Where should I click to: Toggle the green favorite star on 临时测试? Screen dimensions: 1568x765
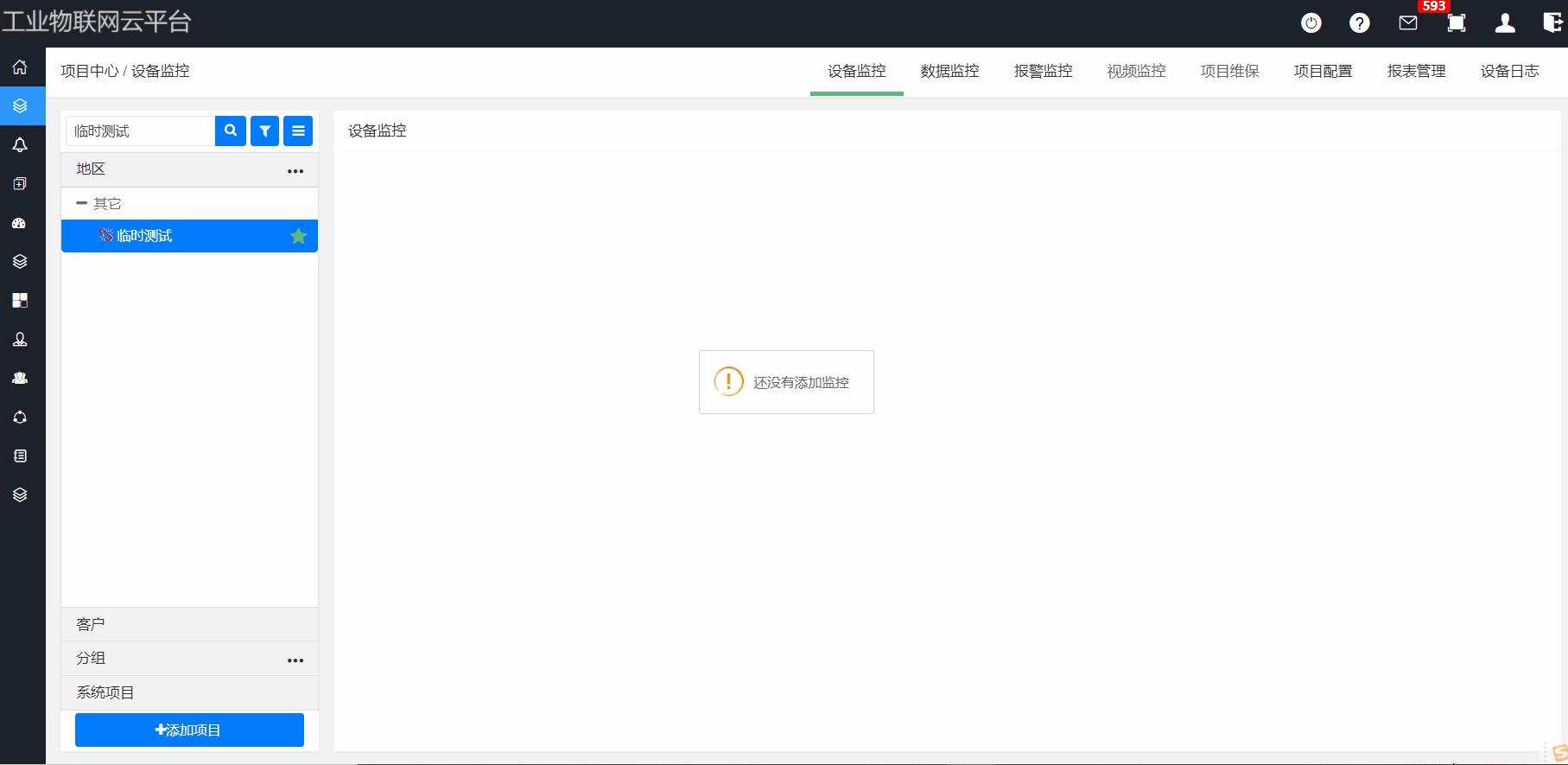tap(299, 236)
